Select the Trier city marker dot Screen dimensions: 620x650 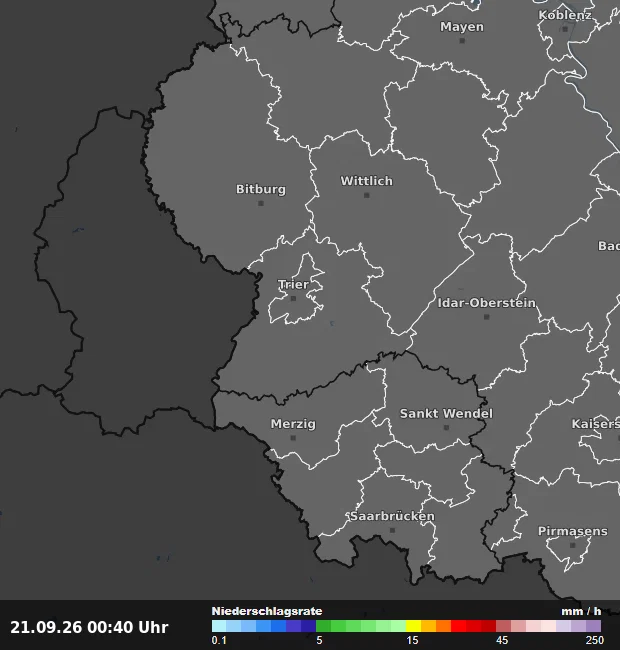click(x=293, y=298)
